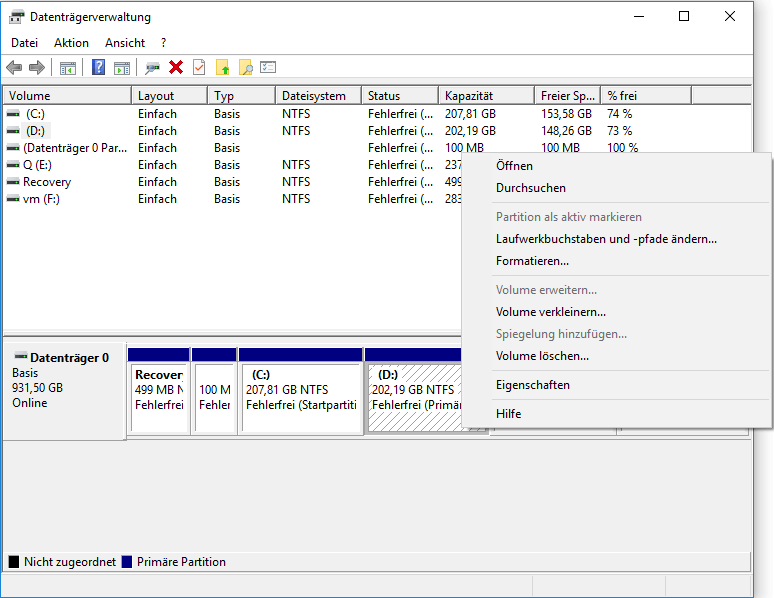Click the magnifier search folder icon

245,67
